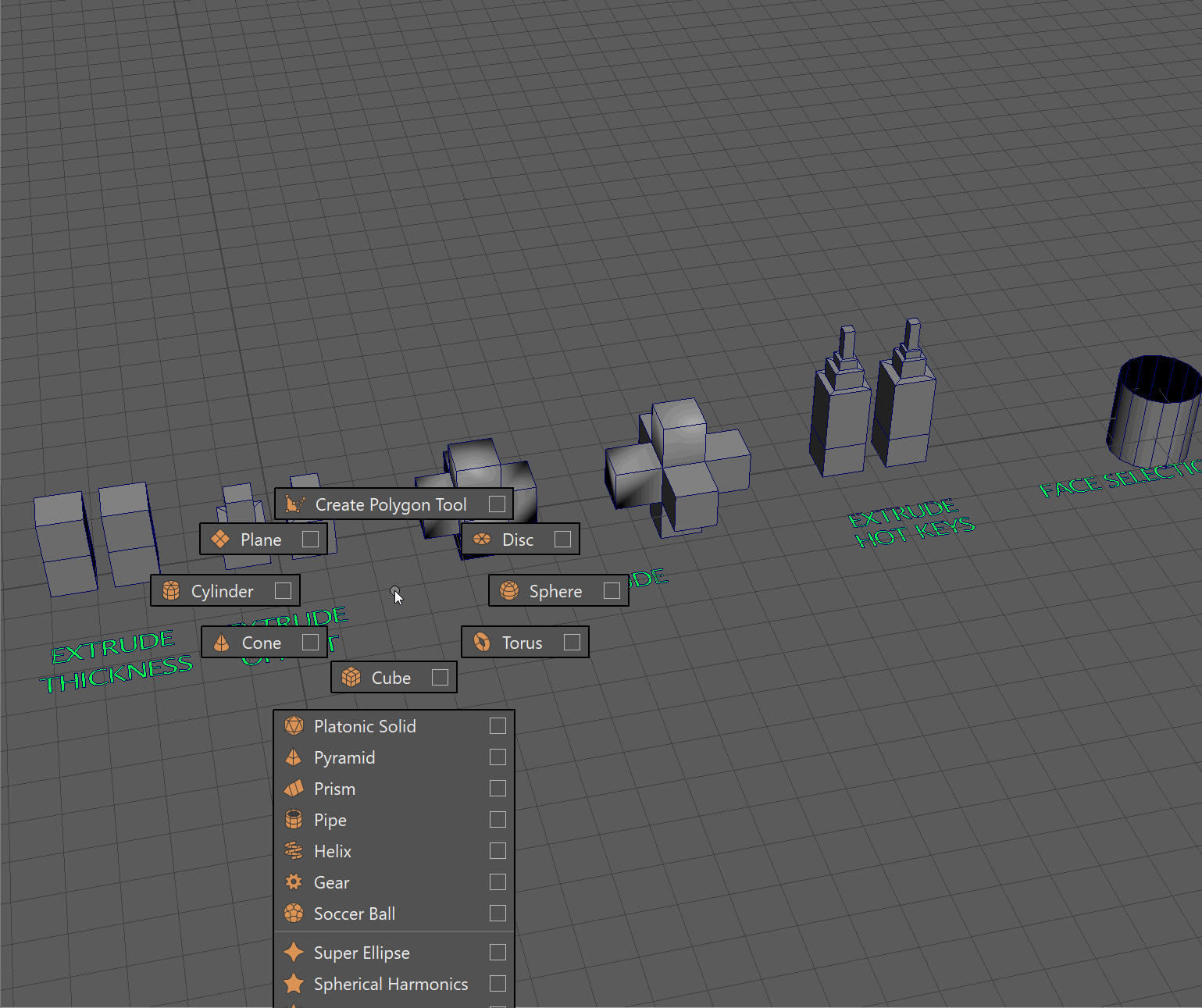Open the option box next to Pyramid

point(498,757)
